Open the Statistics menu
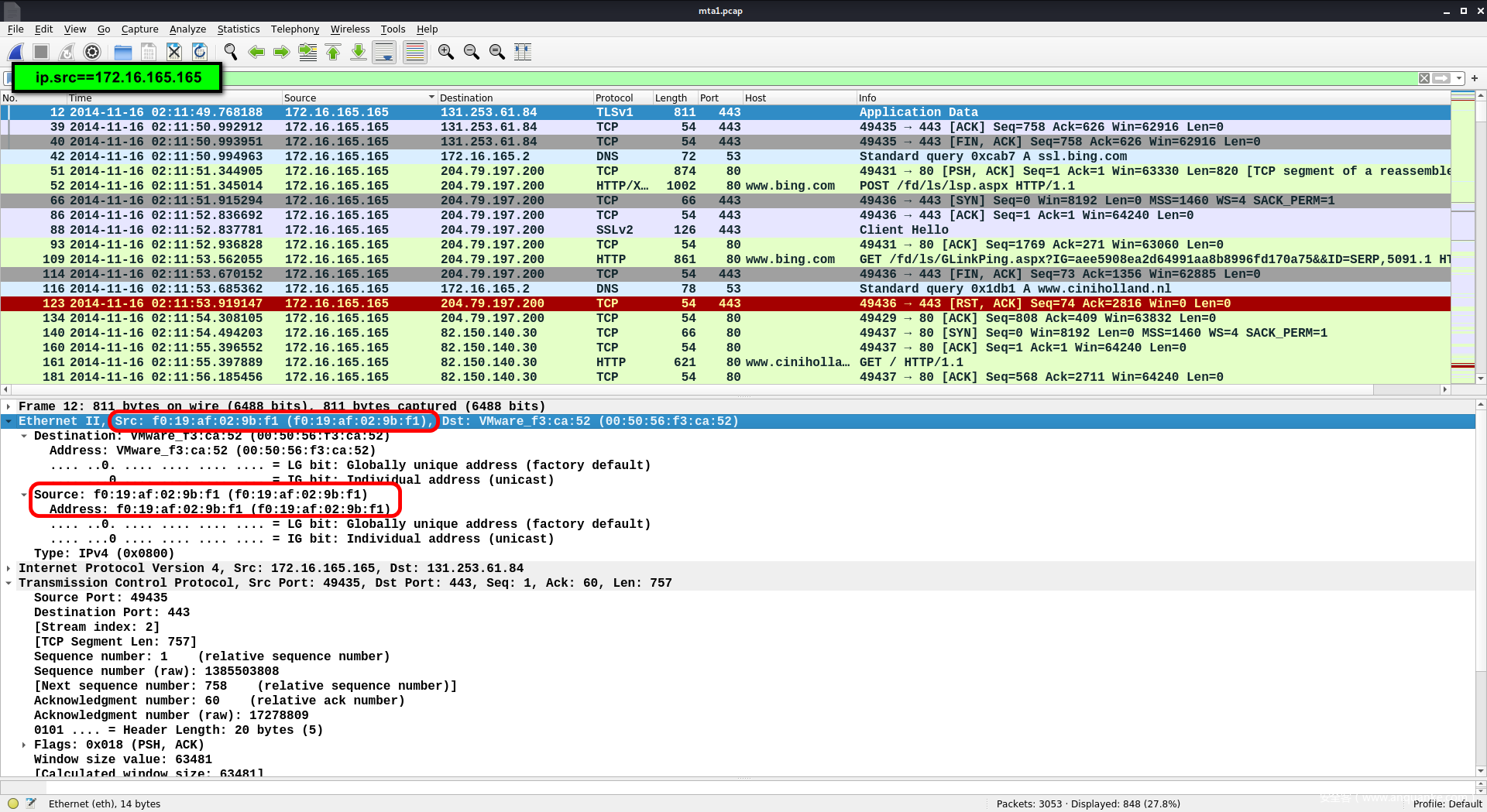This screenshot has height=812, width=1487. 238,29
